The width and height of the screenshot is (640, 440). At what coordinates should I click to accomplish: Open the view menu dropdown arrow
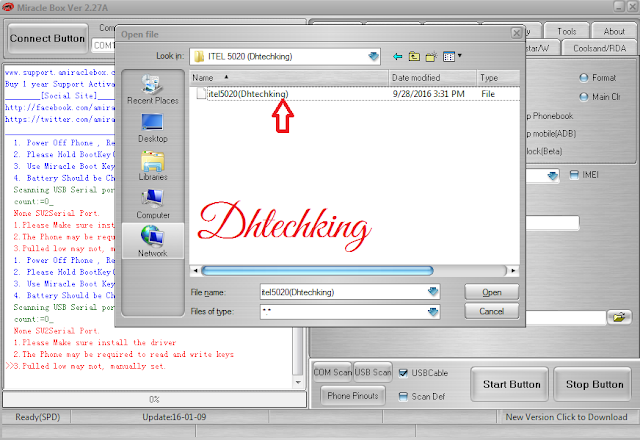[460, 56]
